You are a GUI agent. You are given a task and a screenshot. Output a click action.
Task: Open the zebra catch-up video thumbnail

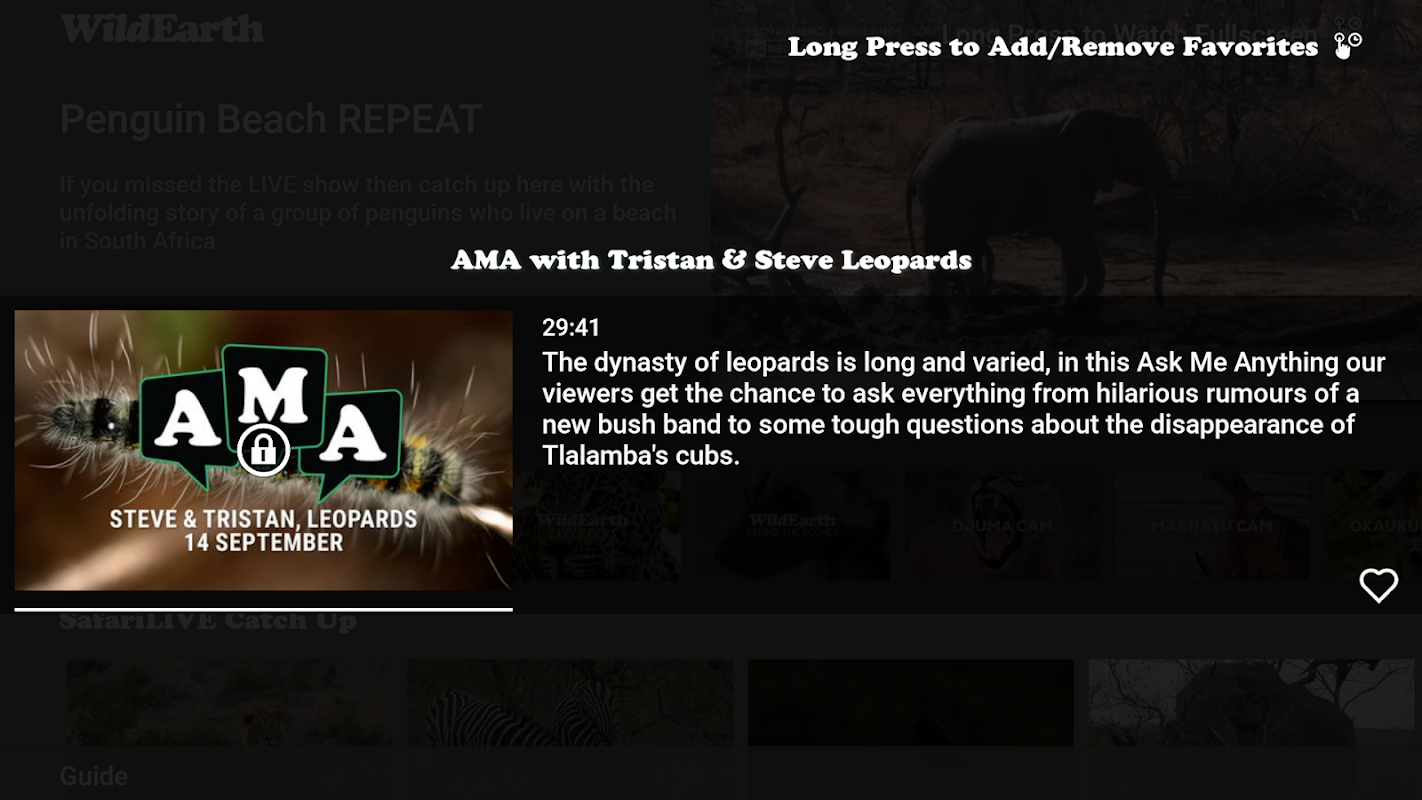[570, 703]
